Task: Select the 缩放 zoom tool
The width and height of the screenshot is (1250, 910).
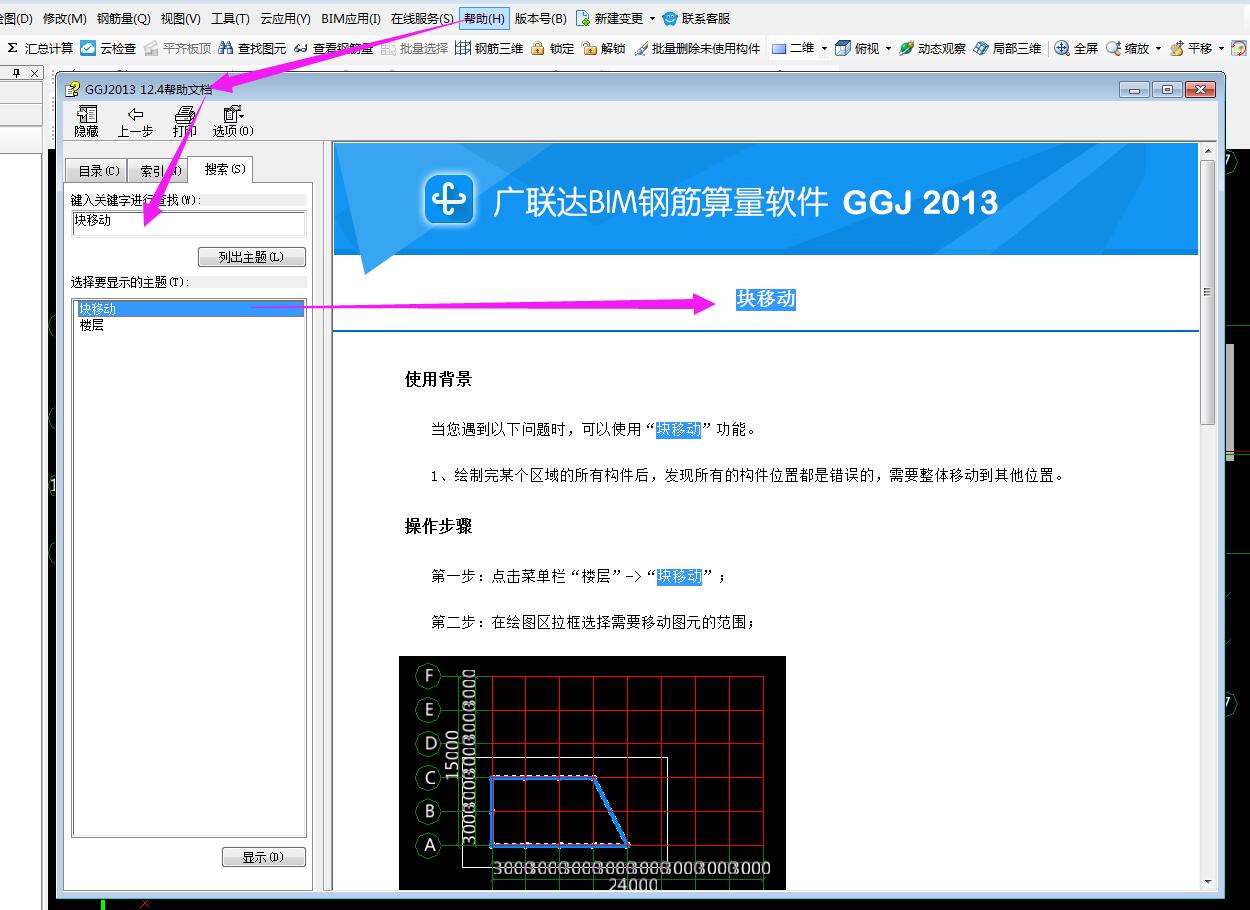Action: coord(1127,48)
